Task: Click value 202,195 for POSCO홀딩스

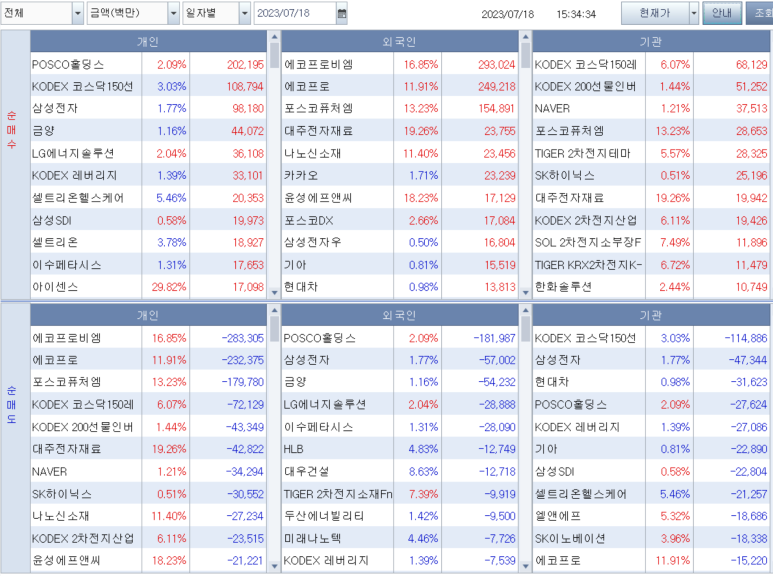Action: click(245, 65)
